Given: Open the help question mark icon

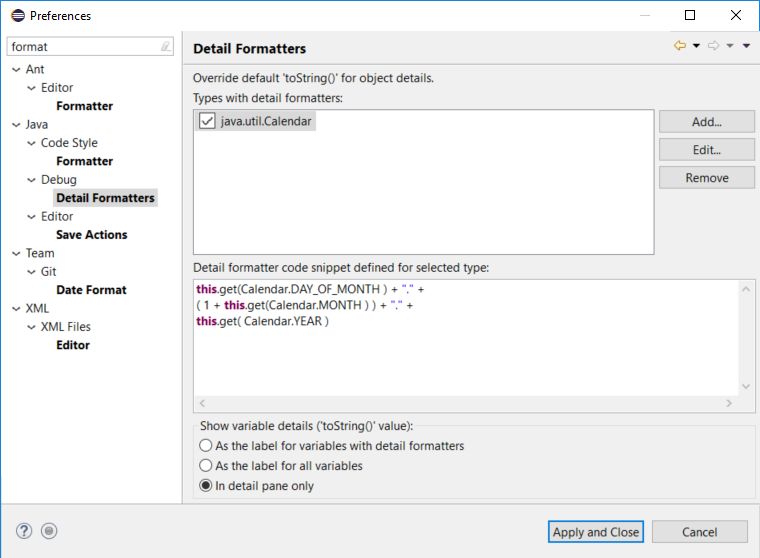Looking at the screenshot, I should [x=24, y=531].
